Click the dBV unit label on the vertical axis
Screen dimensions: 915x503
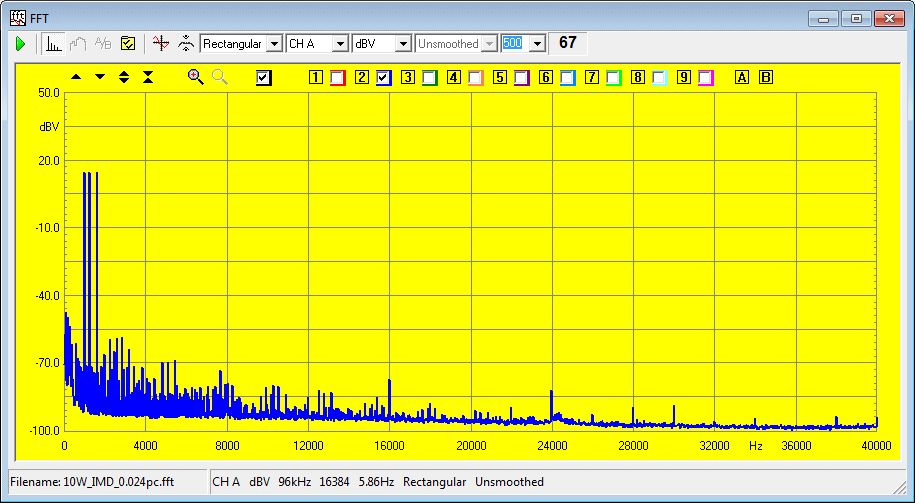49,127
